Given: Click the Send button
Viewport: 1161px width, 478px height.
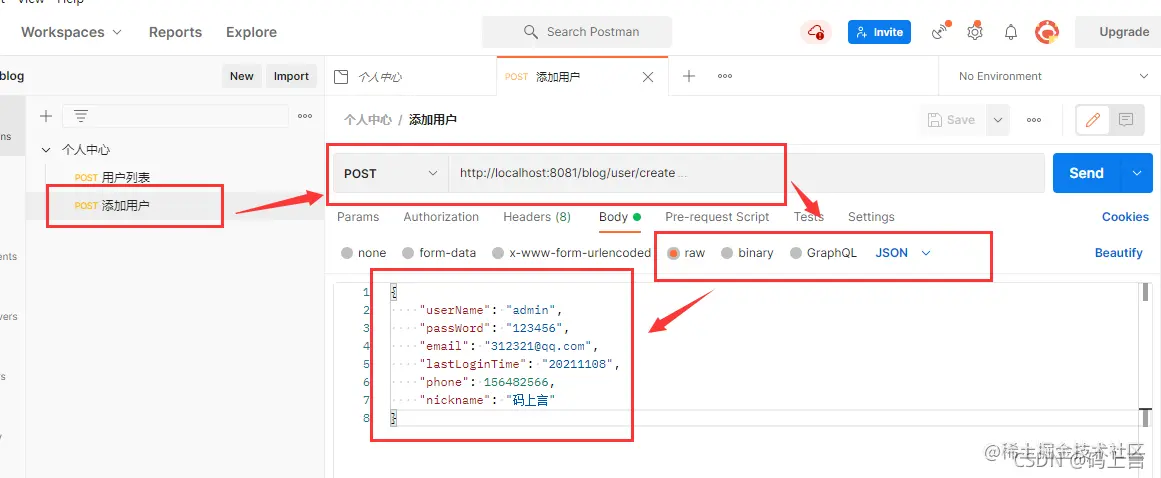Looking at the screenshot, I should [x=1086, y=173].
